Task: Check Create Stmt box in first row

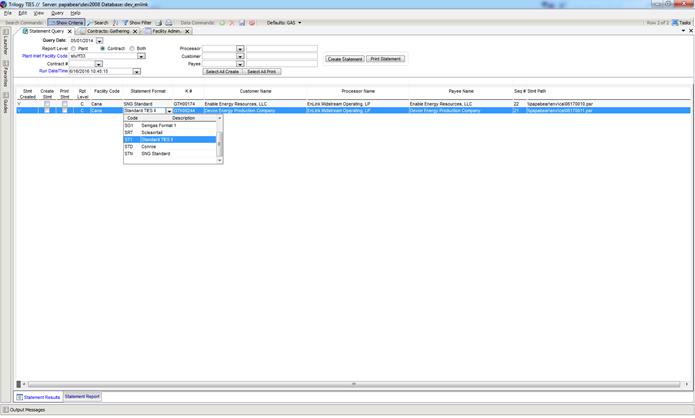Action: 47,104
